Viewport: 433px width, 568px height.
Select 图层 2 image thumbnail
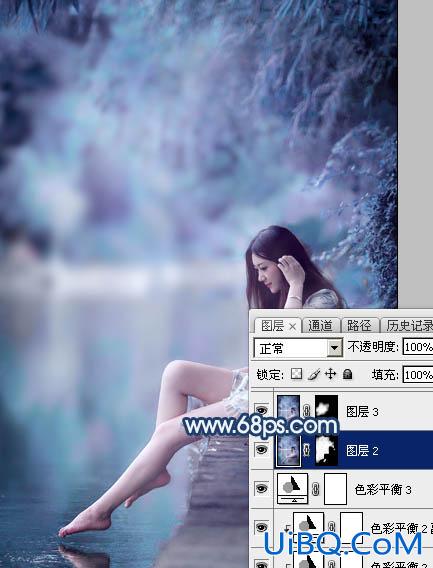point(288,450)
